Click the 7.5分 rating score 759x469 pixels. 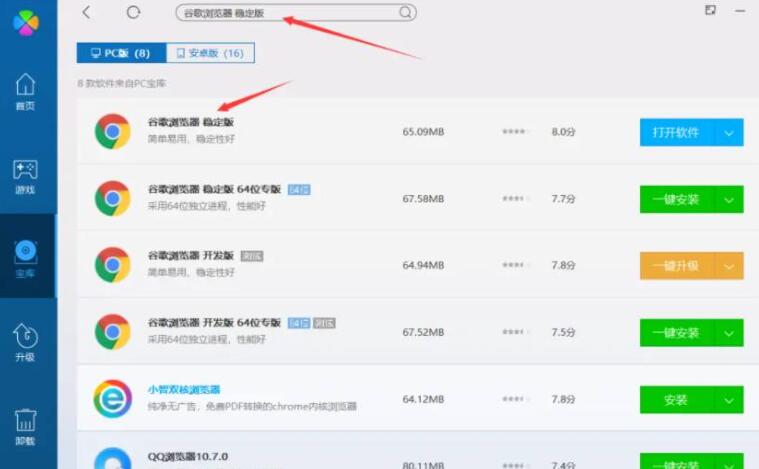563,332
